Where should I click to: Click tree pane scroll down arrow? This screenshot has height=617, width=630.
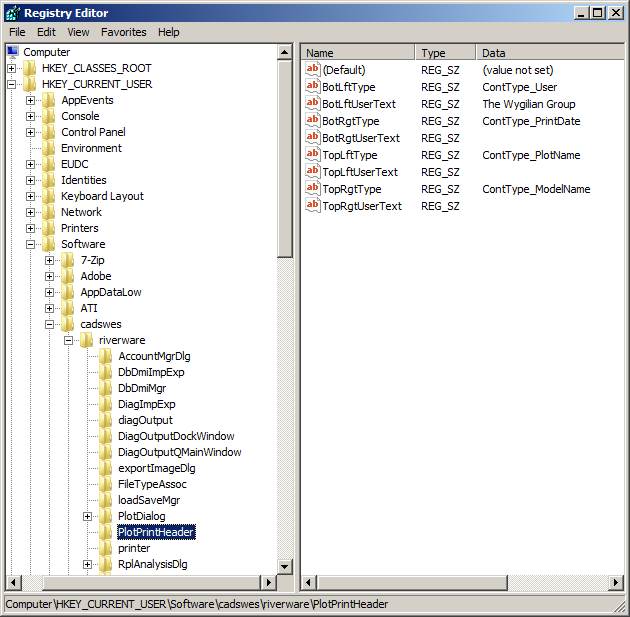click(284, 567)
